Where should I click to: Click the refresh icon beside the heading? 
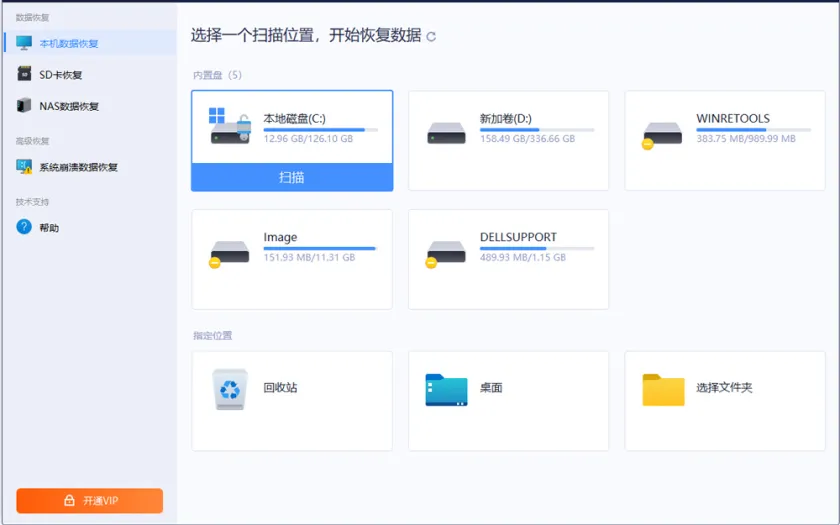[x=431, y=36]
